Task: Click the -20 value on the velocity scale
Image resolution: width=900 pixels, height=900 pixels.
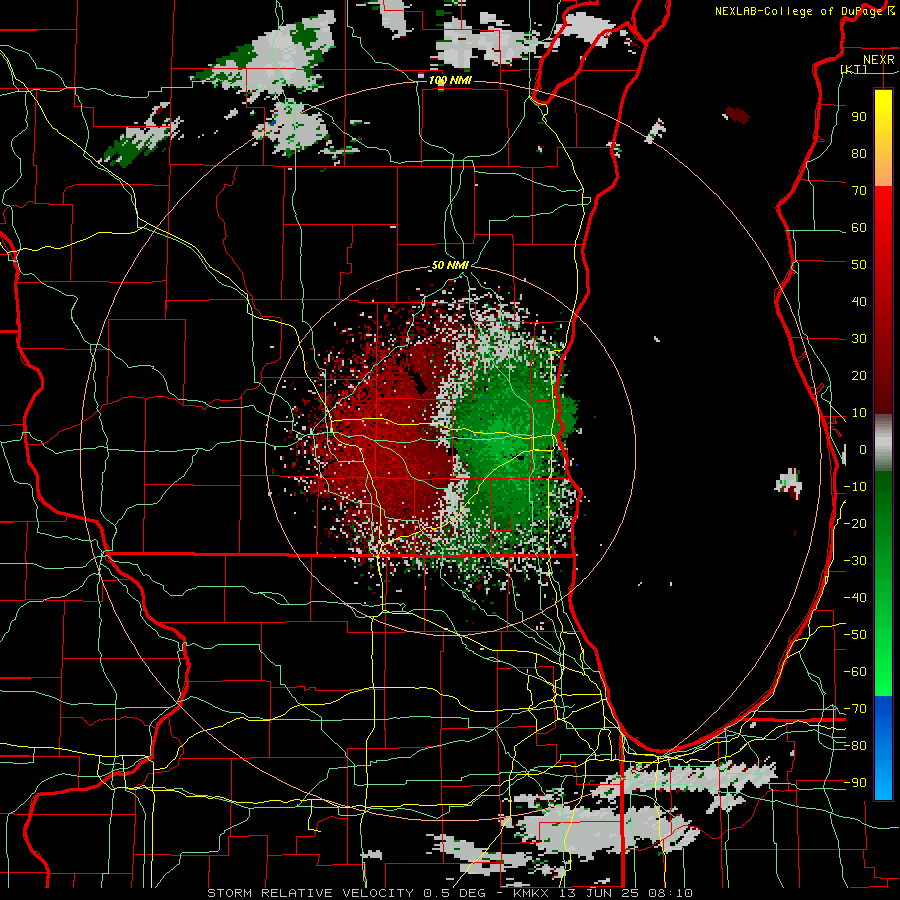Action: 855,523
